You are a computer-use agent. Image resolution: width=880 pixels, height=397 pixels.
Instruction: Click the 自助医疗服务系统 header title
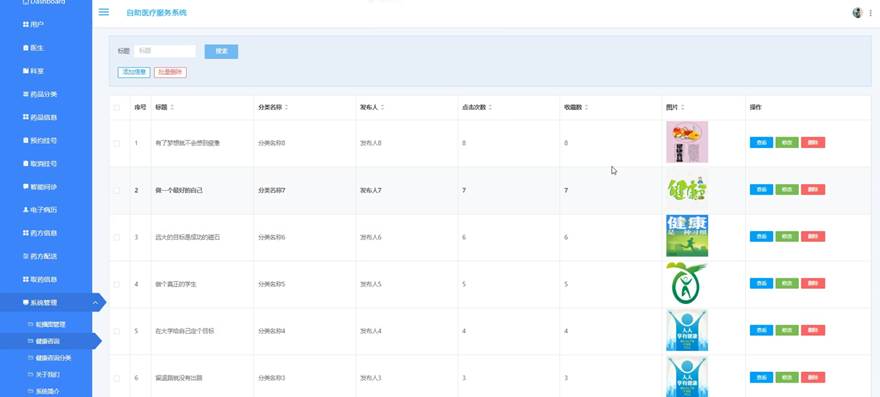157,12
